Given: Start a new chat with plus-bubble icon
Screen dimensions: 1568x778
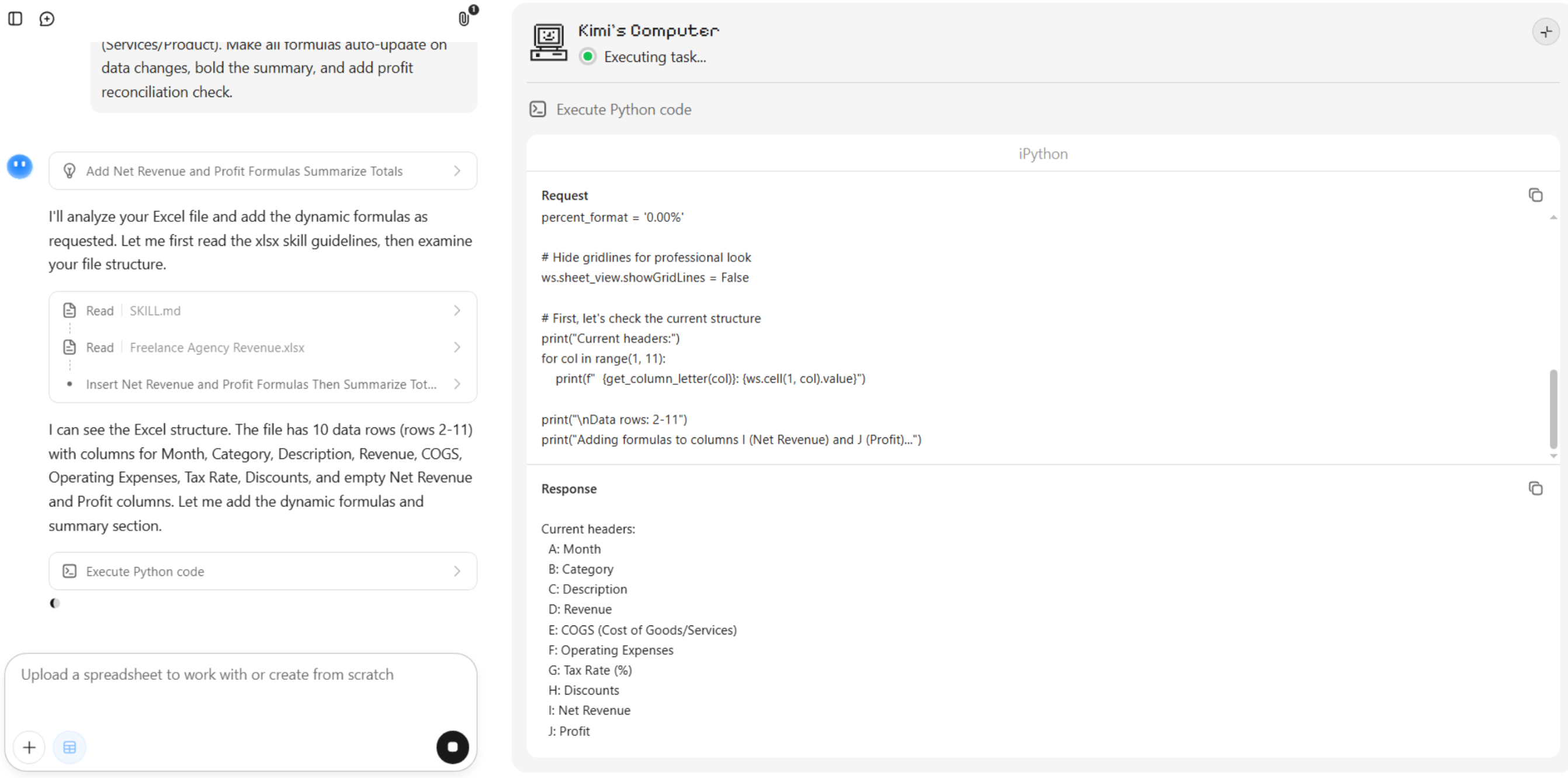Looking at the screenshot, I should pos(47,19).
